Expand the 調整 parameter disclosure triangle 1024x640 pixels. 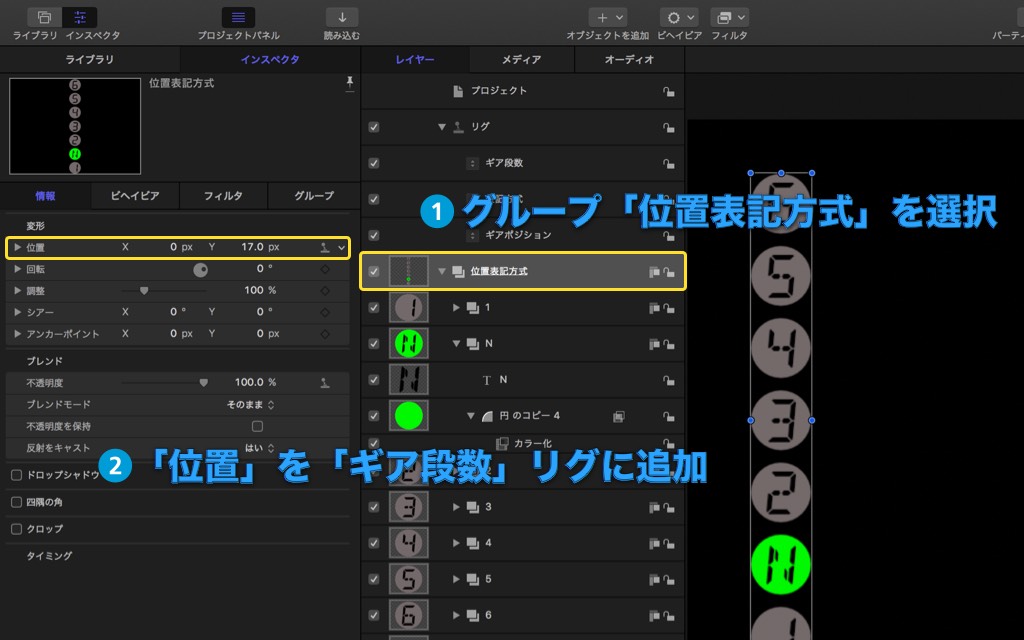click(x=18, y=291)
